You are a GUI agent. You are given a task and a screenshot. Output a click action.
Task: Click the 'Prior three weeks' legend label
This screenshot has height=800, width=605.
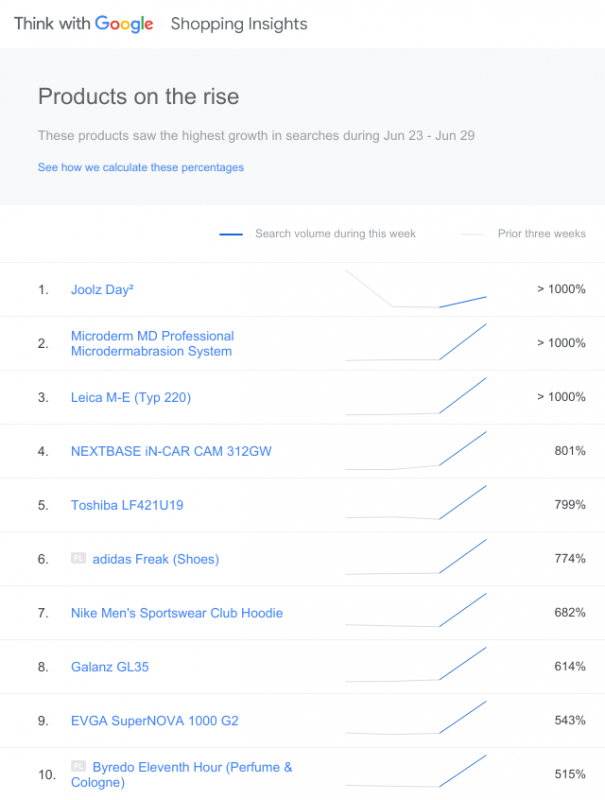click(541, 234)
